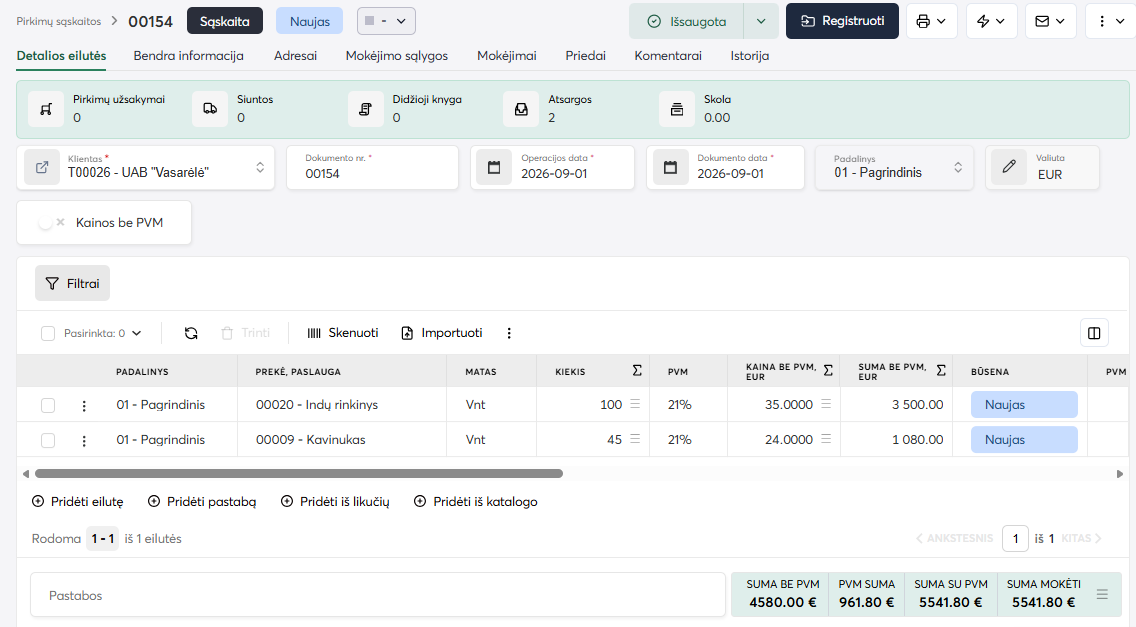
Task: Click the horizontal table scrollbar
Action: coord(298,473)
